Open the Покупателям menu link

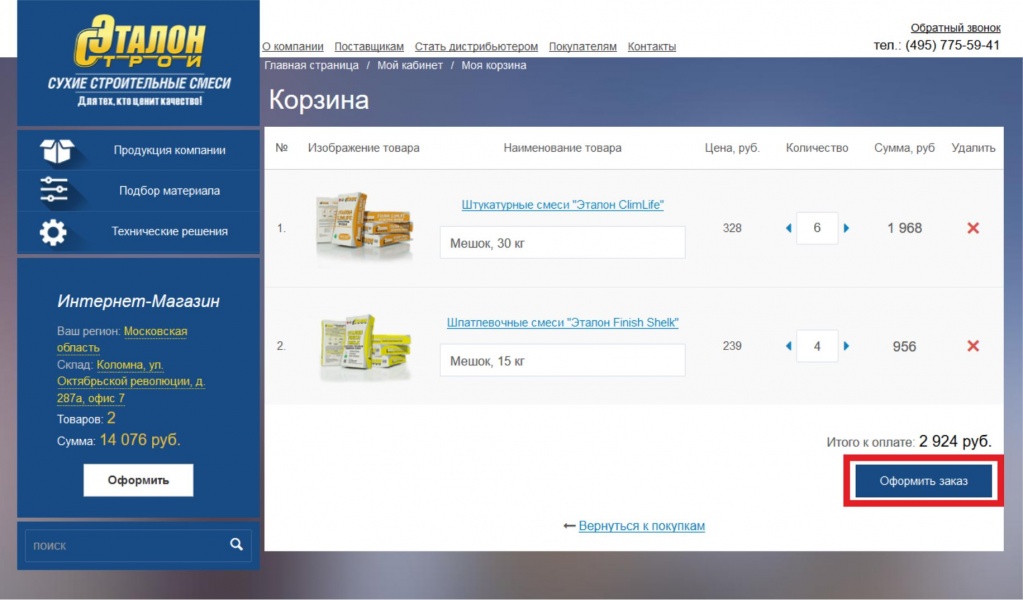tap(583, 46)
